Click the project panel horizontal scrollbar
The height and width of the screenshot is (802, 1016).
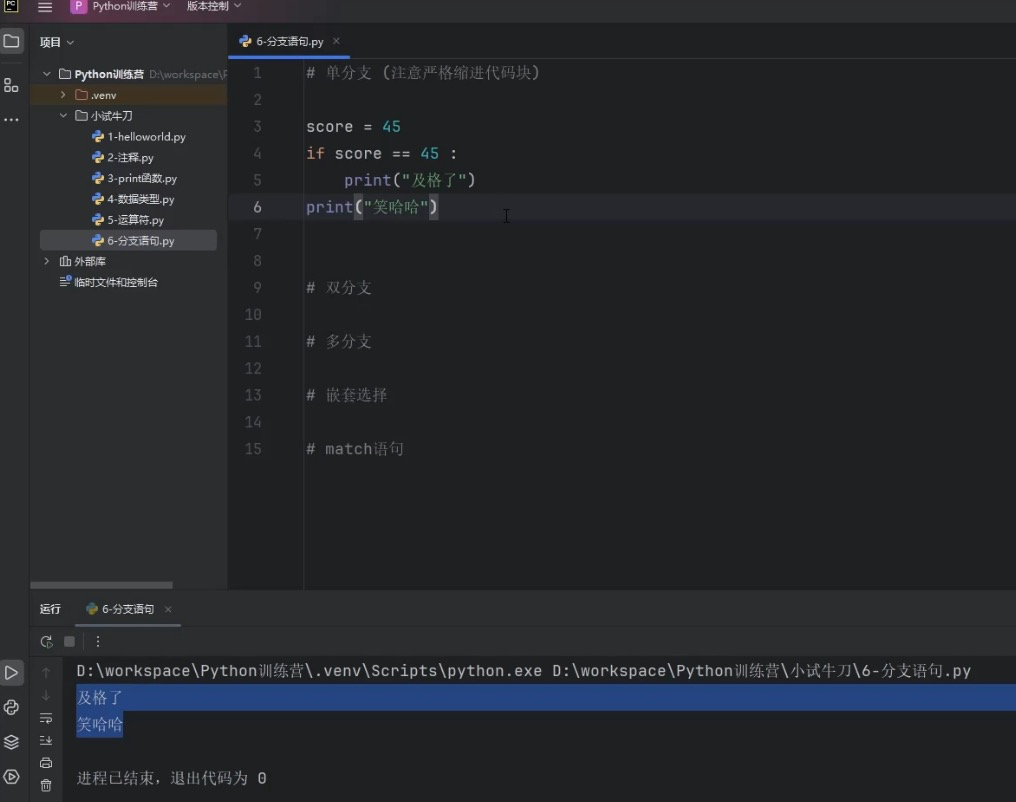(101, 585)
